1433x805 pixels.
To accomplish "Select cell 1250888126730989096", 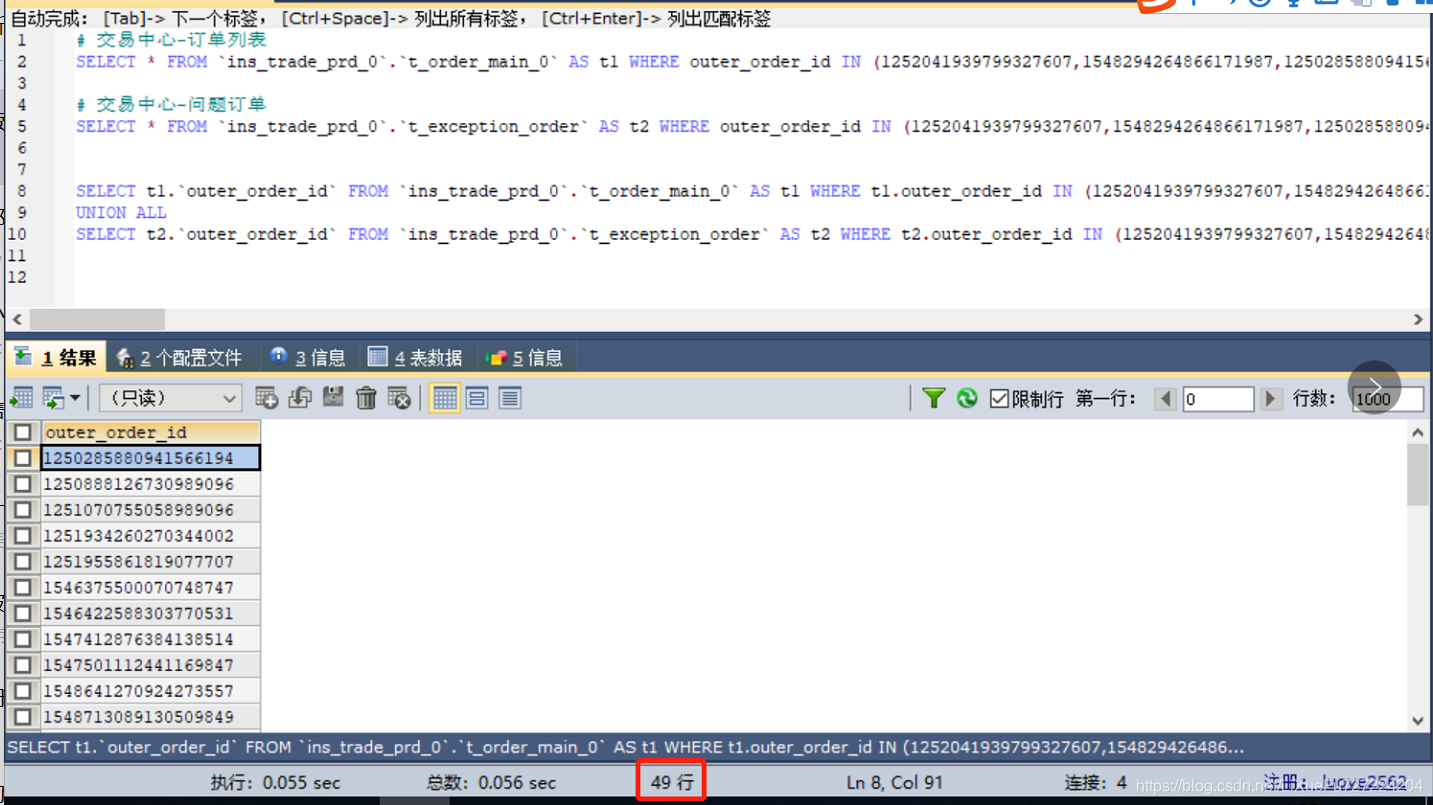I will click(150, 484).
